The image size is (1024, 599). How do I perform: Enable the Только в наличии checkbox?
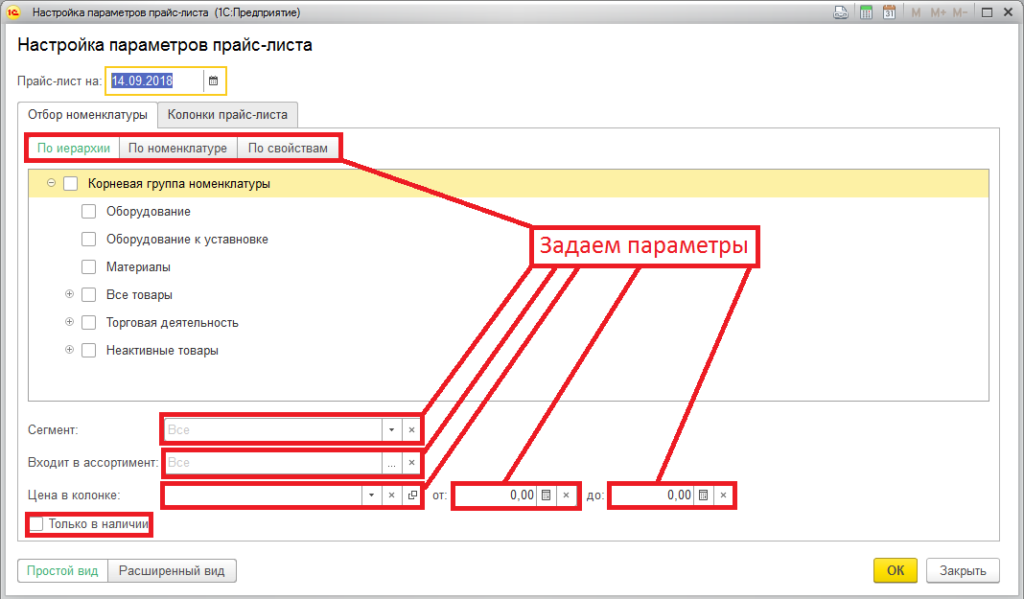tap(37, 523)
